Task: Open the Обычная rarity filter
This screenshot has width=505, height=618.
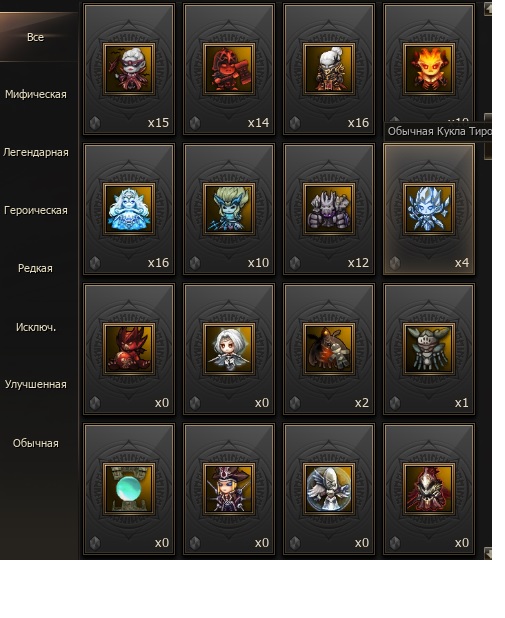Action: click(35, 443)
